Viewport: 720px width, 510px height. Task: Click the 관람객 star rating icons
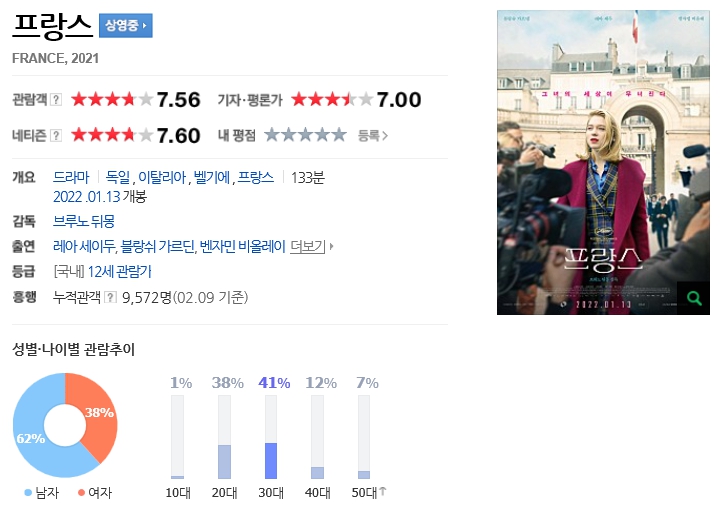click(x=112, y=99)
